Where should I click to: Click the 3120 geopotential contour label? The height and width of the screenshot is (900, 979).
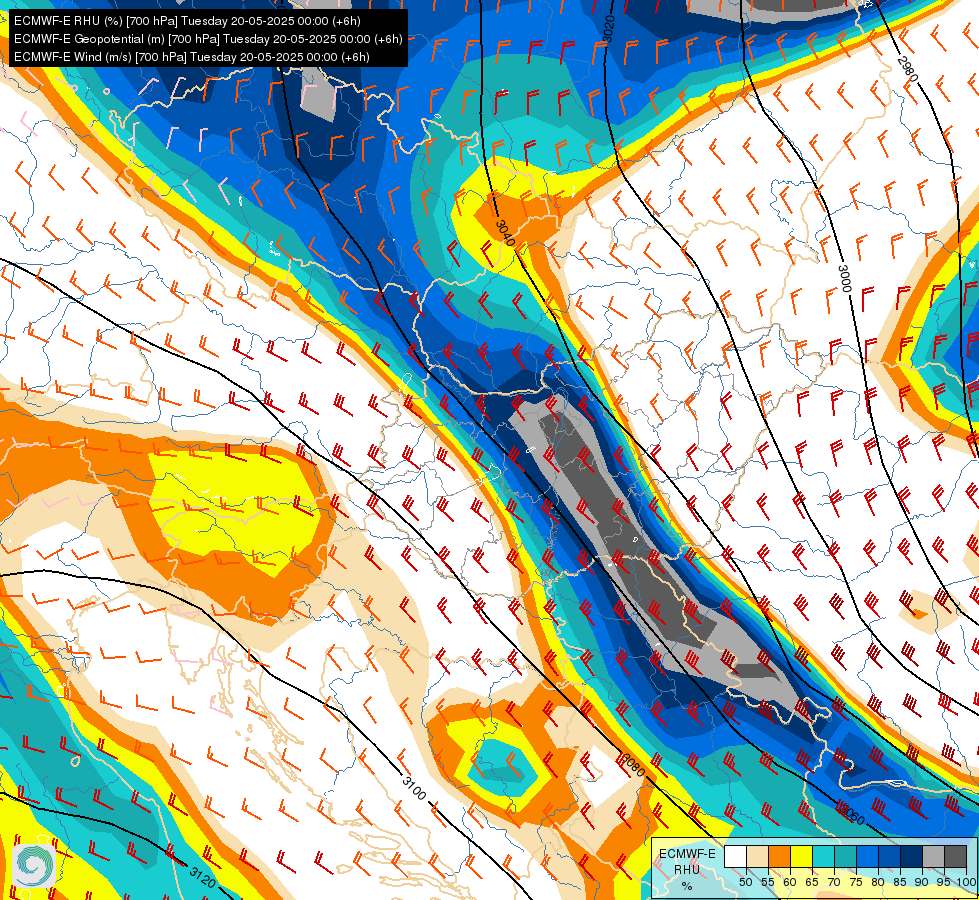click(x=203, y=877)
